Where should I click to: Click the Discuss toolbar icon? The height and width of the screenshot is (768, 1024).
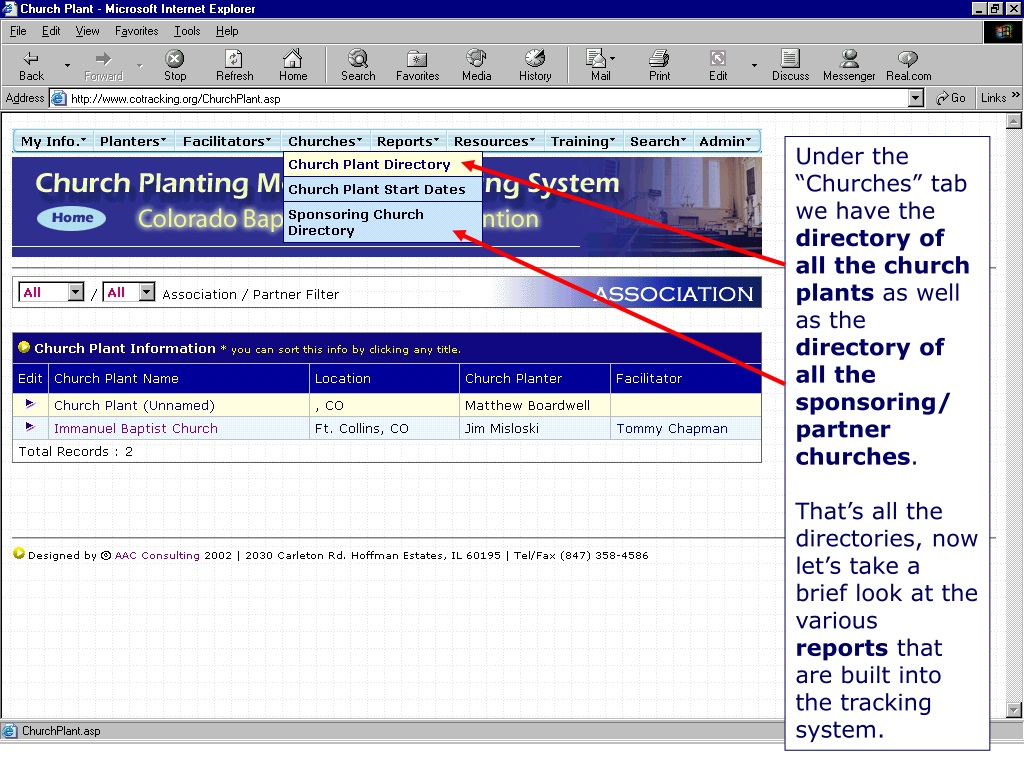click(x=790, y=65)
